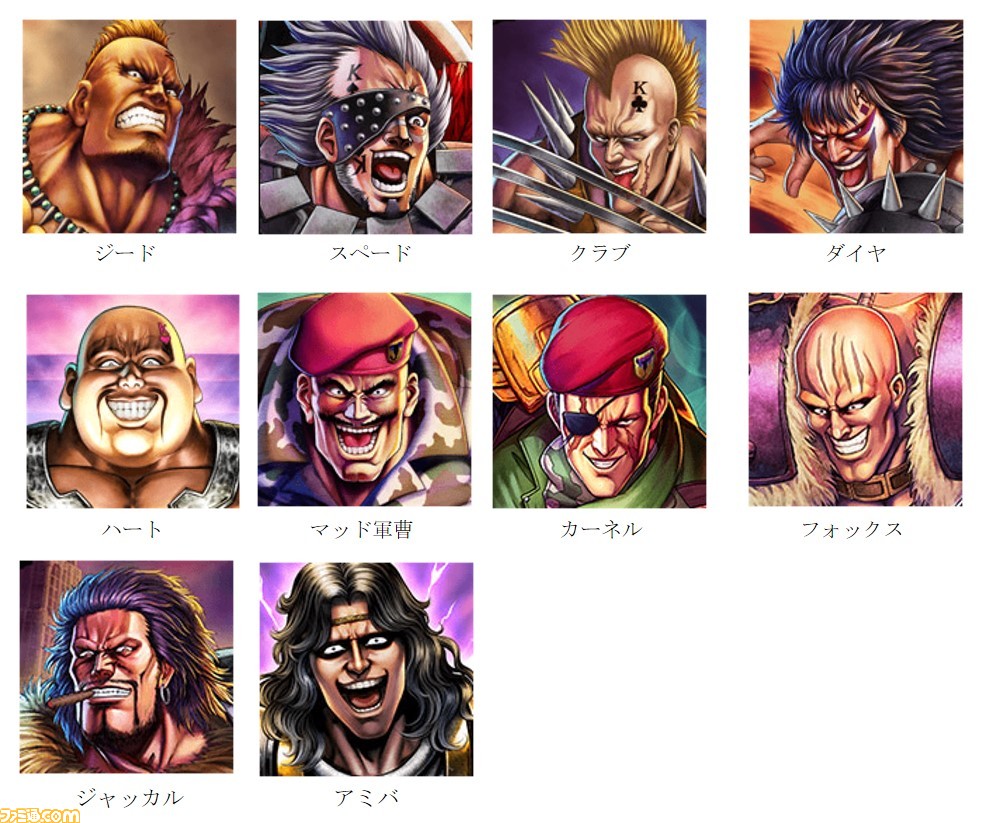This screenshot has width=983, height=823.
Task: Select the マッド軍曹 portrait with red beret
Action: pos(365,400)
